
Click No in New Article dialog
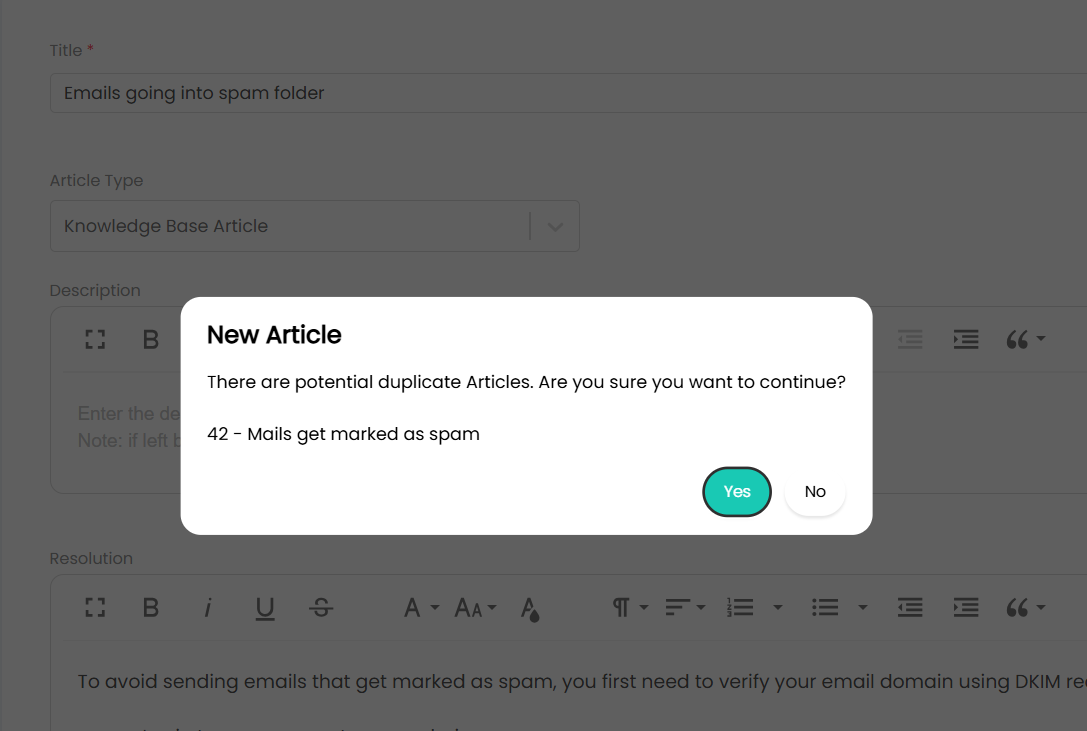tap(815, 492)
